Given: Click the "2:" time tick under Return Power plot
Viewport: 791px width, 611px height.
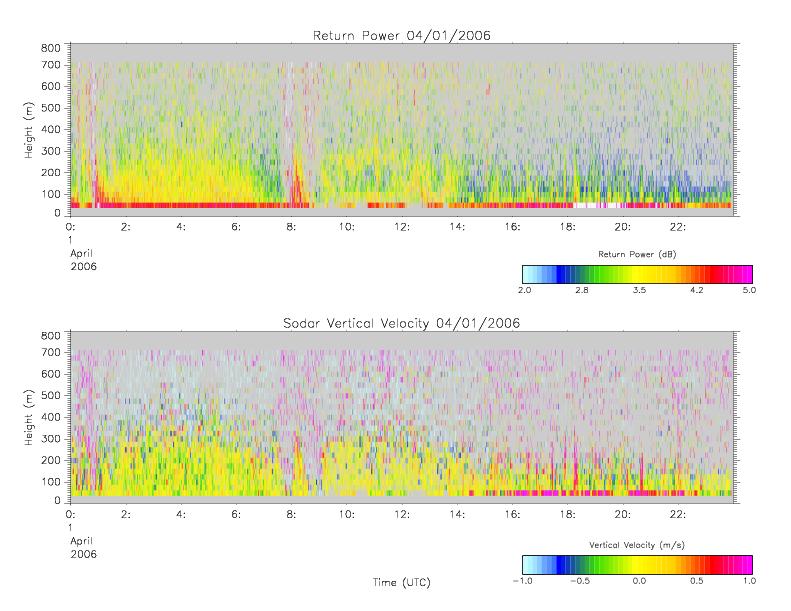Looking at the screenshot, I should (126, 227).
